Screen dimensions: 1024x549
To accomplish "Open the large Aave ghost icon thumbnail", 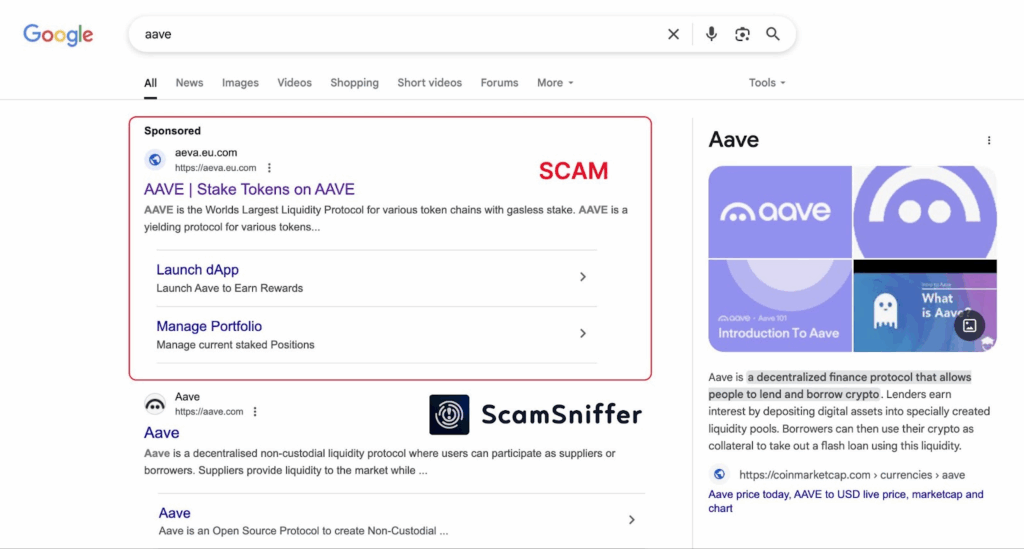I will (925, 212).
